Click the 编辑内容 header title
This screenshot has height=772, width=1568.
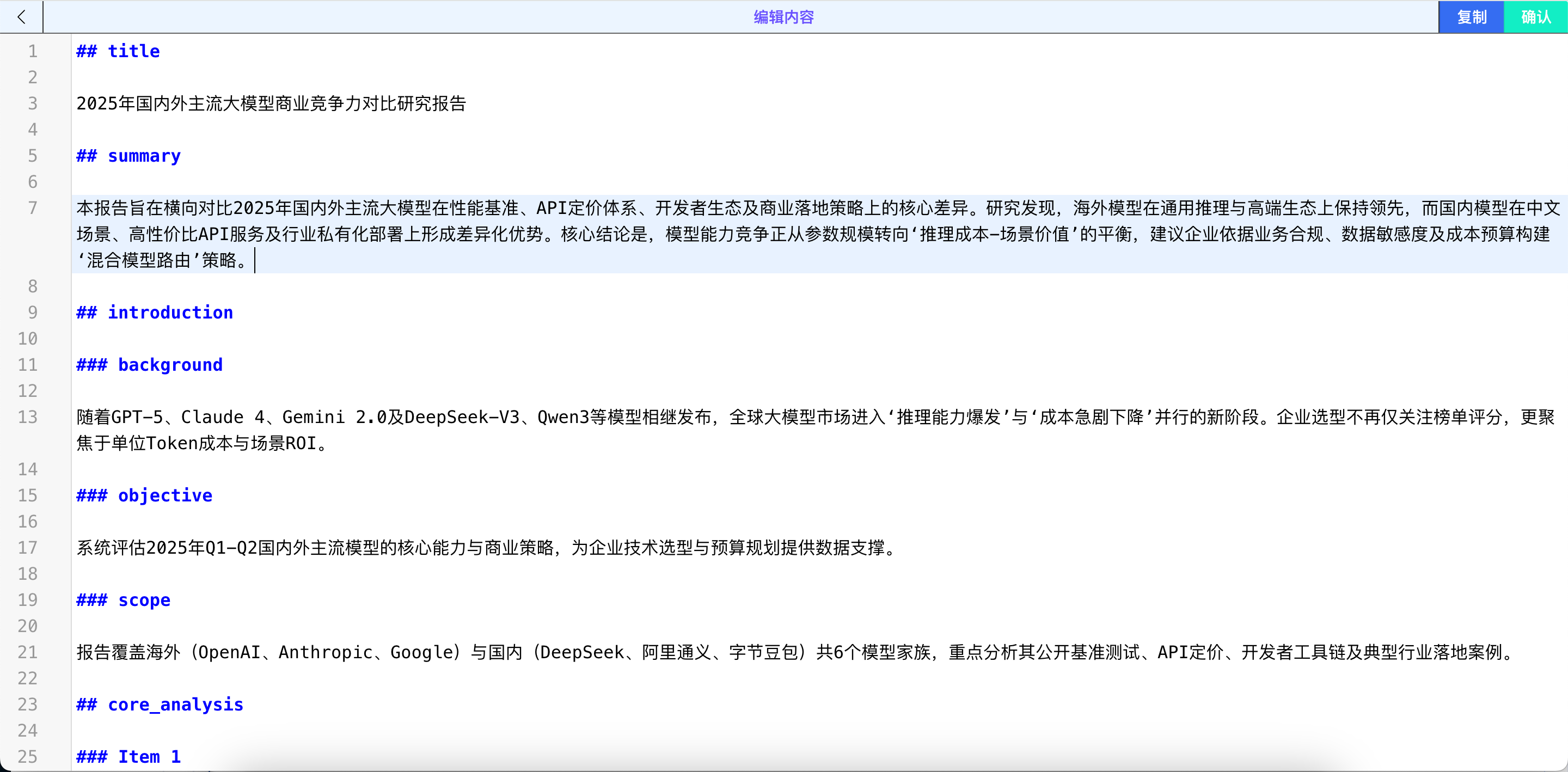[x=783, y=17]
